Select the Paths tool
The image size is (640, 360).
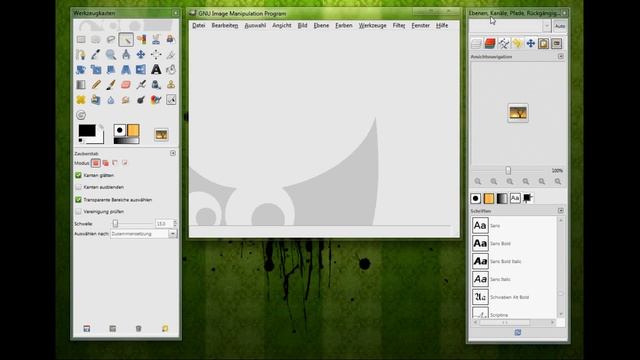tap(81, 55)
